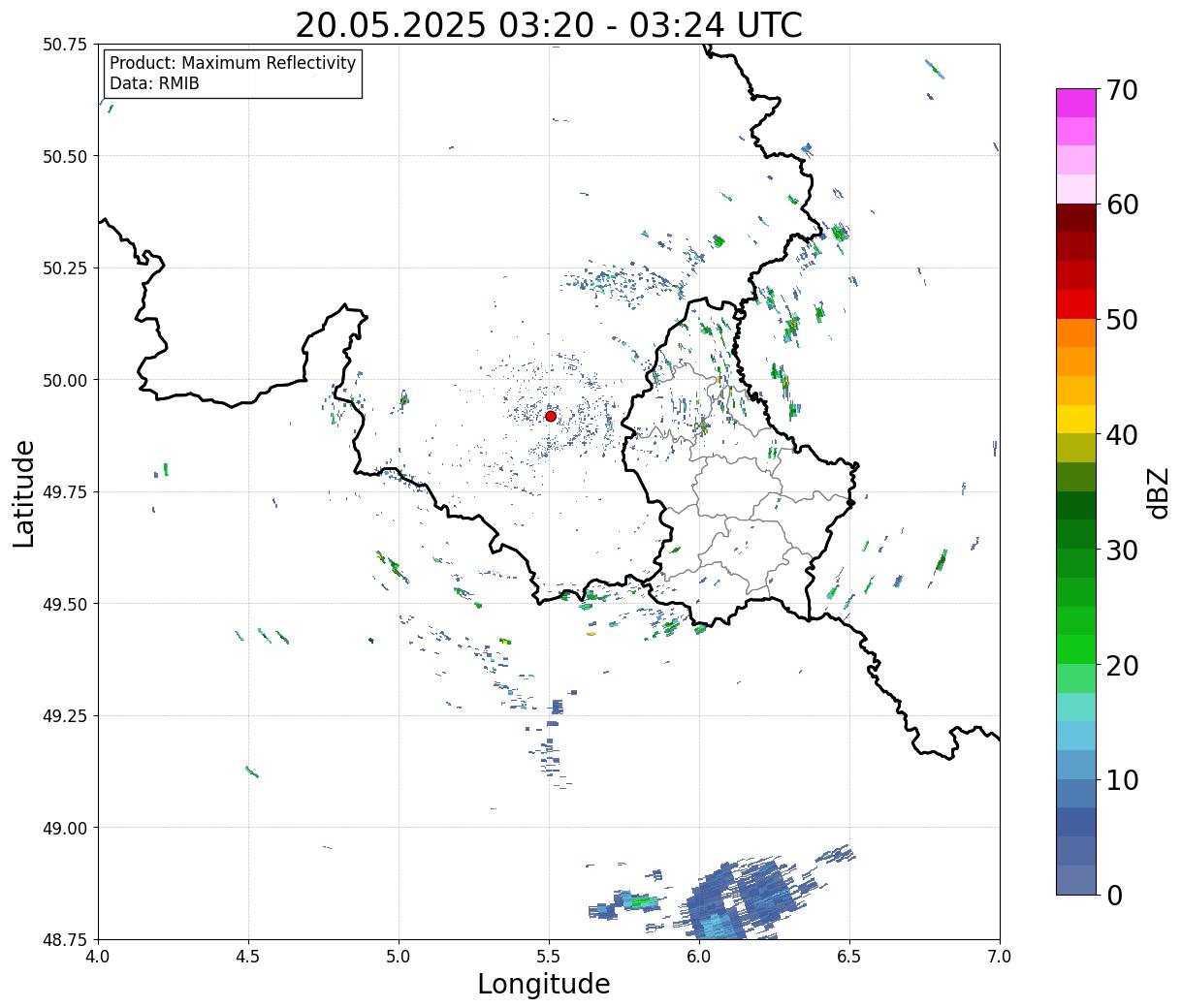This screenshot has width=1182, height=1008.
Task: Pick the orange swatch just below 50
Action: tap(1076, 332)
